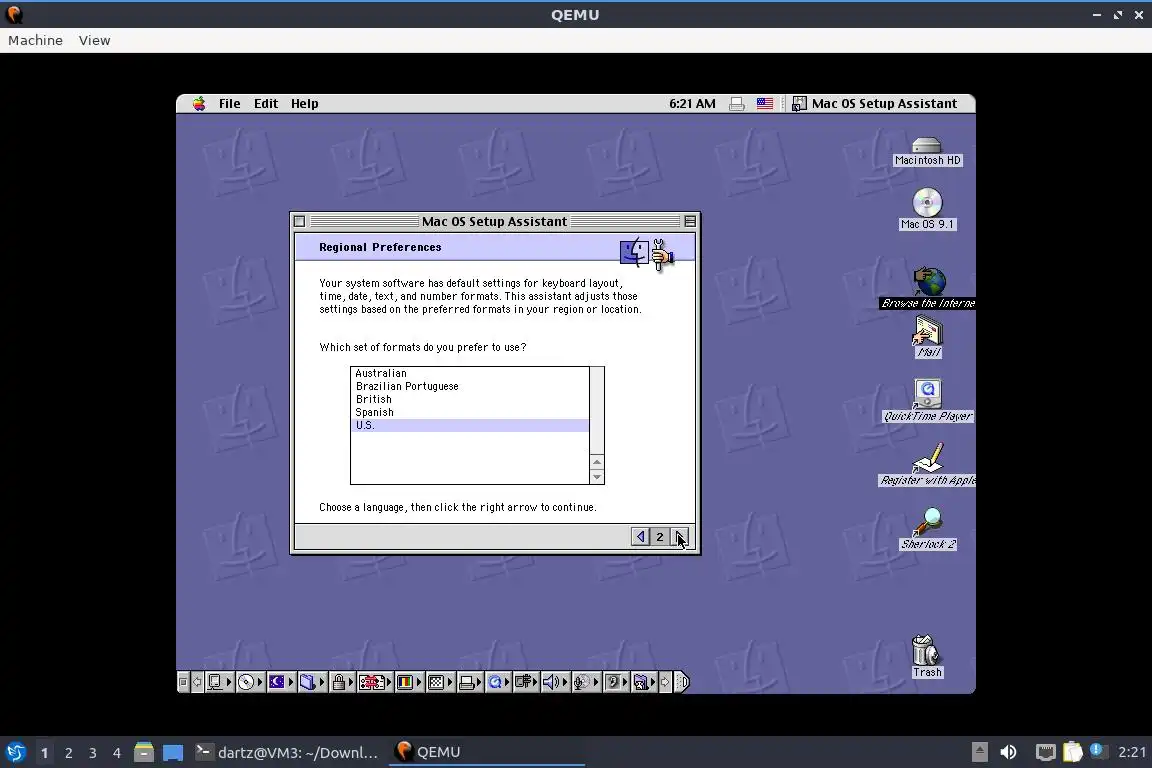1152x768 pixels.
Task: Select U.S. in the formats list
Action: pos(469,426)
